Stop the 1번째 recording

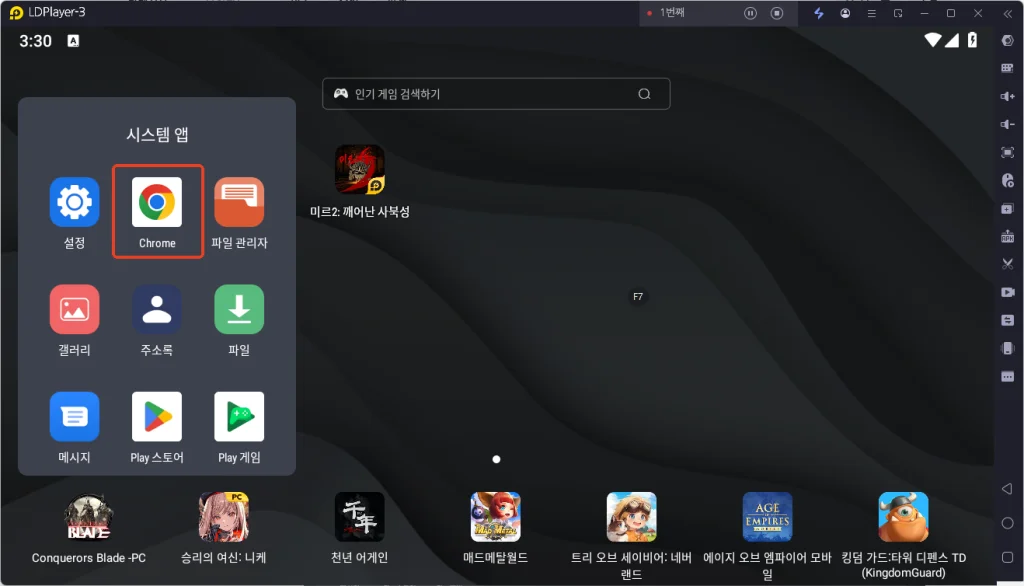click(x=776, y=13)
